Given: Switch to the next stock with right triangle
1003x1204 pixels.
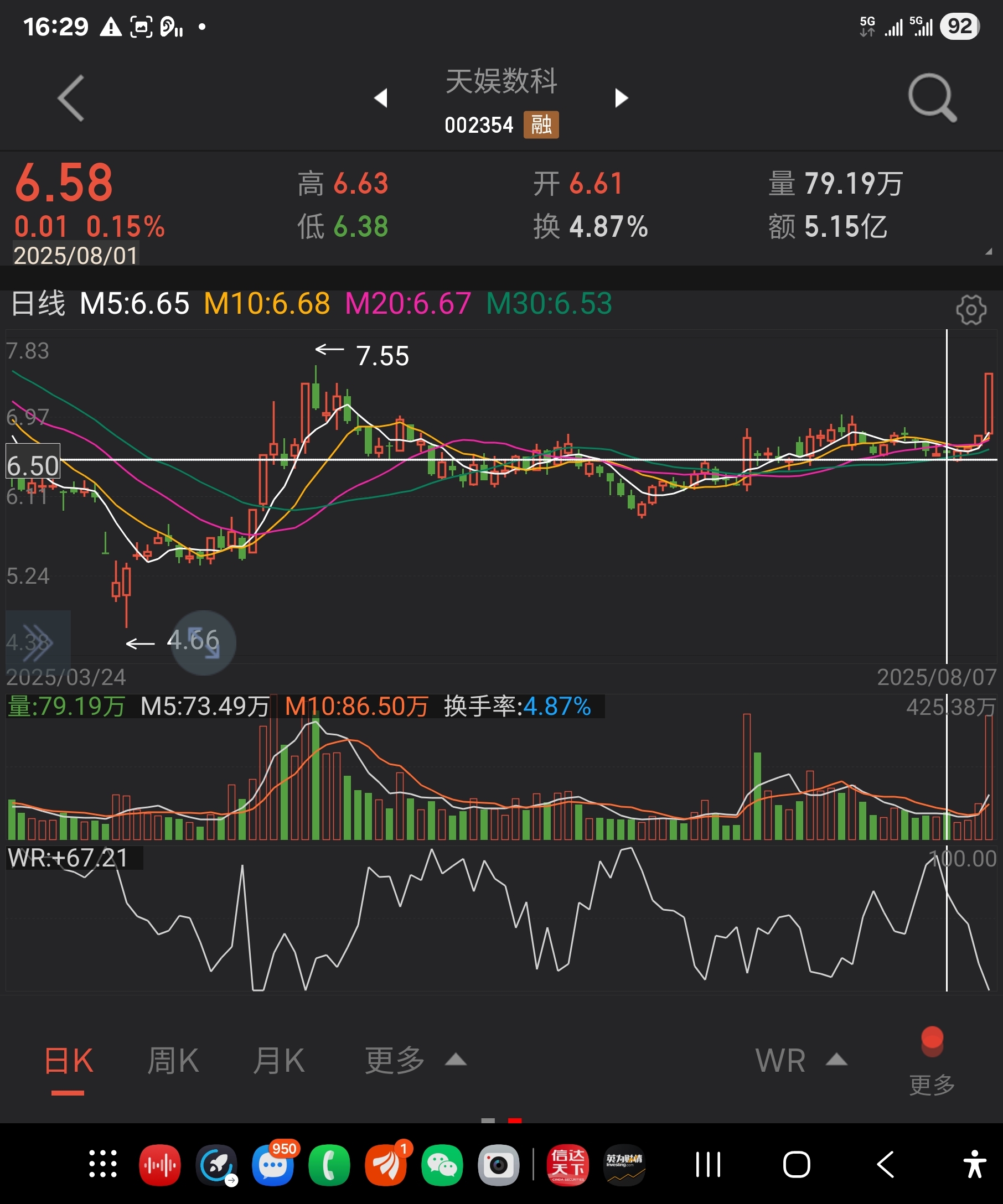Looking at the screenshot, I should click(x=621, y=98).
